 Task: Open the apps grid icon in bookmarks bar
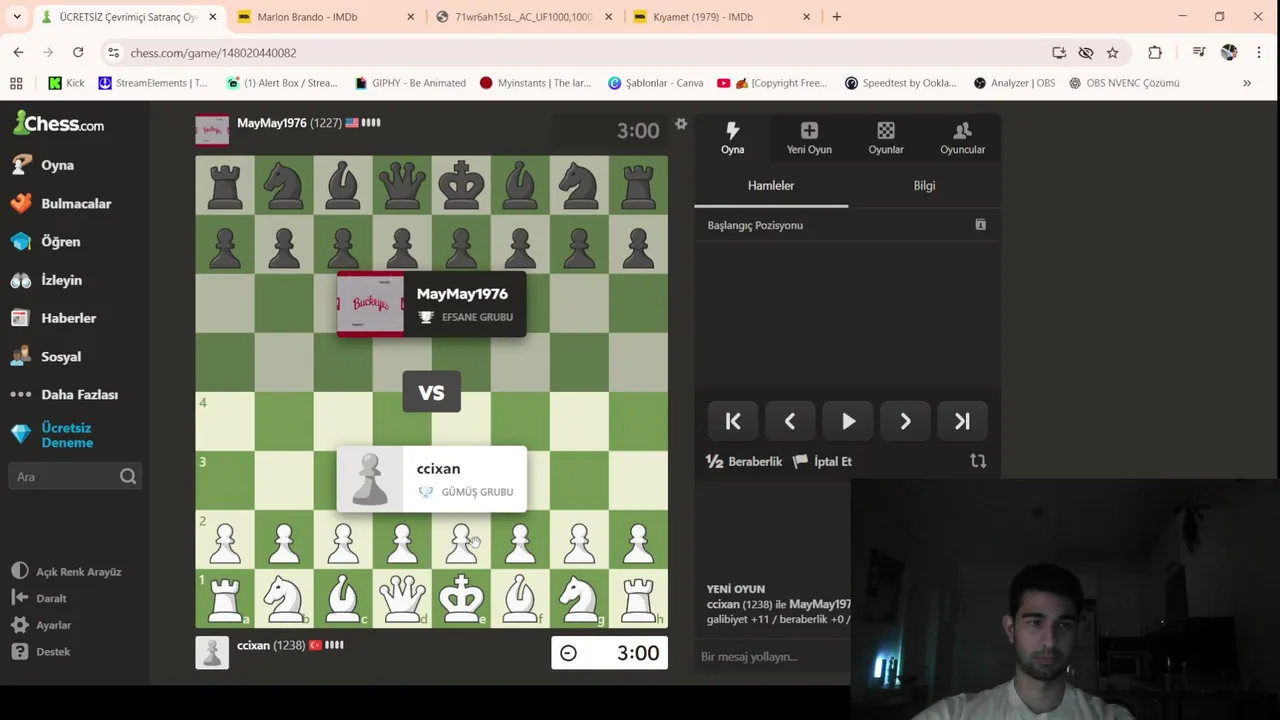(16, 83)
